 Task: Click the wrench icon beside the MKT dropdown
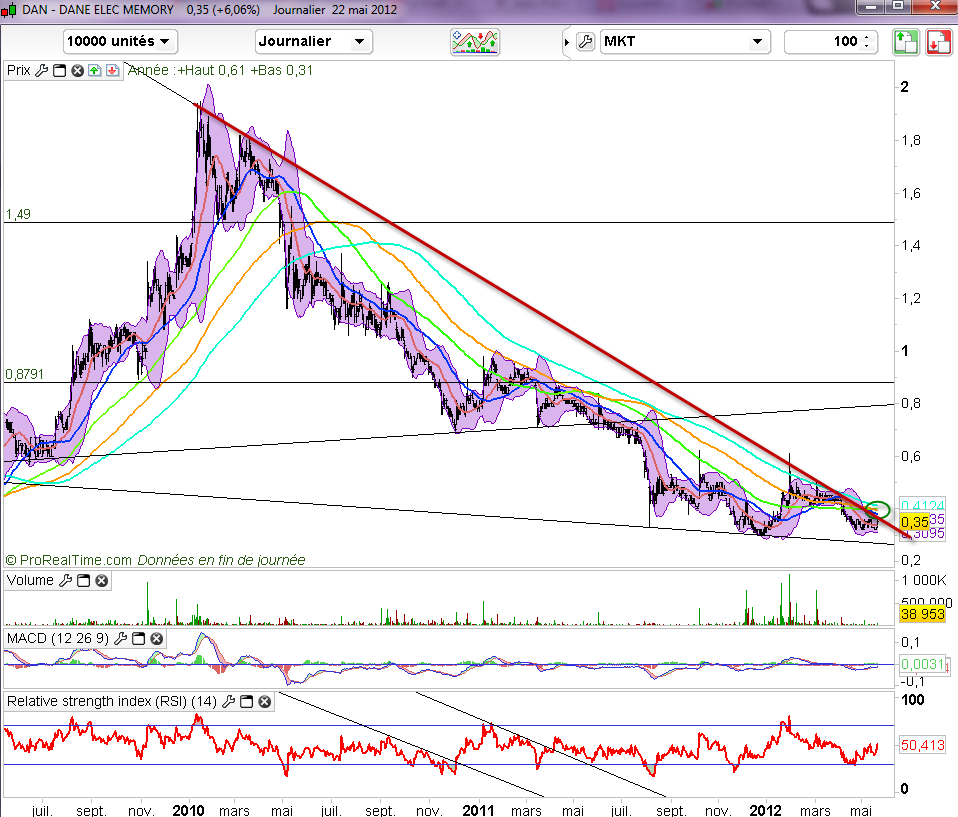coord(586,42)
